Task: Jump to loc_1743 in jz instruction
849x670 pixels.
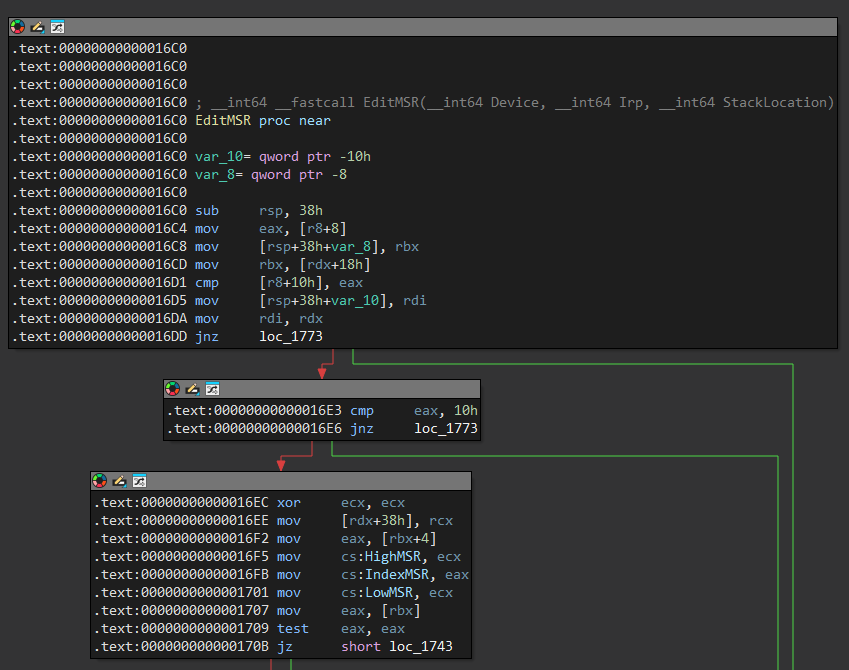Action: 420,647
